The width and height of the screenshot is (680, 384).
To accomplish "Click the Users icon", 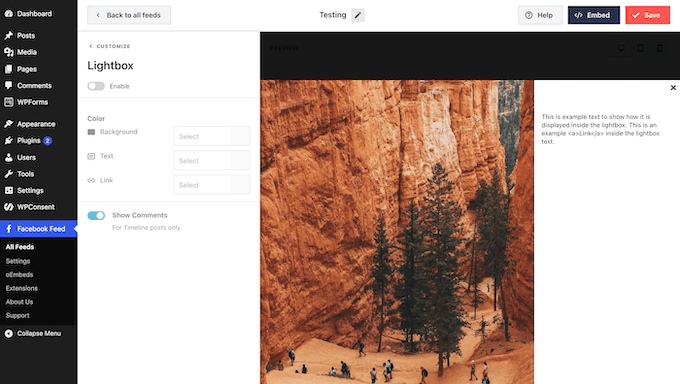I will [x=9, y=158].
